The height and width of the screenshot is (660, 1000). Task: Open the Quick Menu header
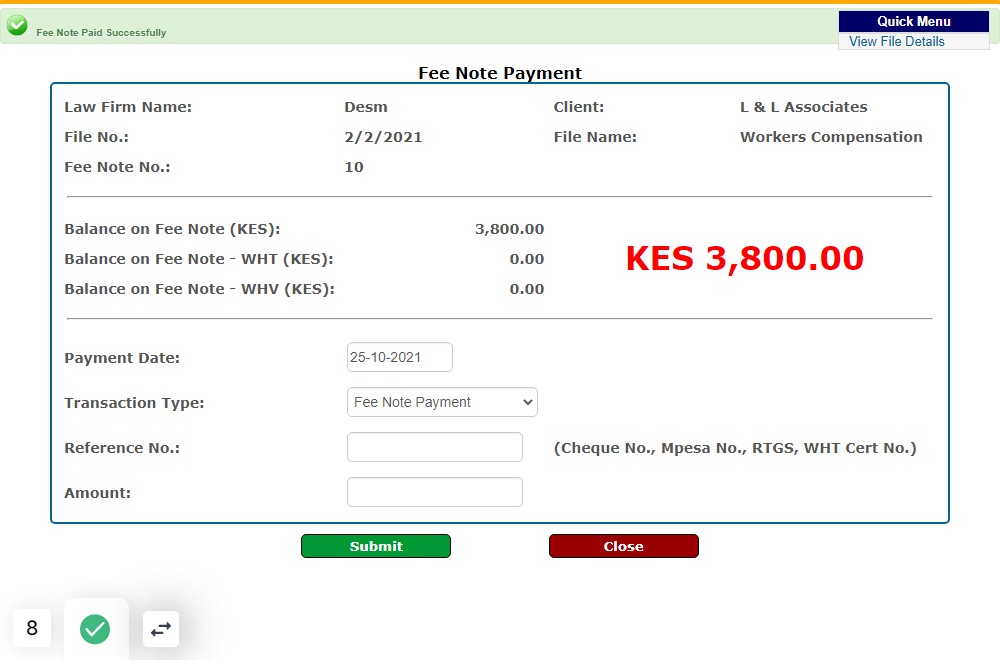pos(913,21)
